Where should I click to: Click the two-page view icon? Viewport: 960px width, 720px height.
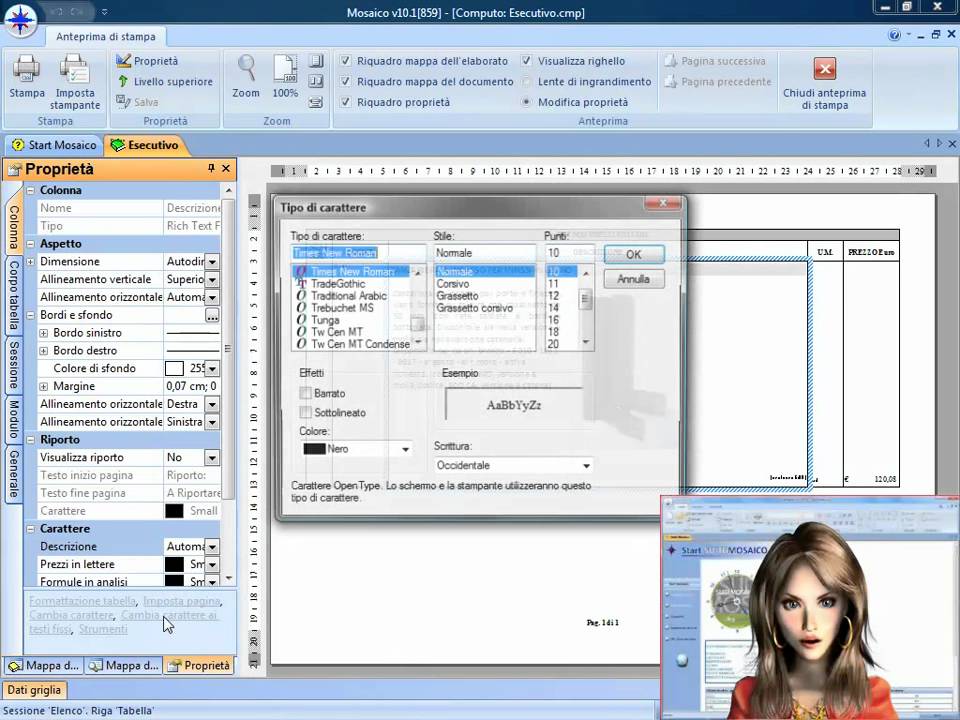click(x=316, y=81)
